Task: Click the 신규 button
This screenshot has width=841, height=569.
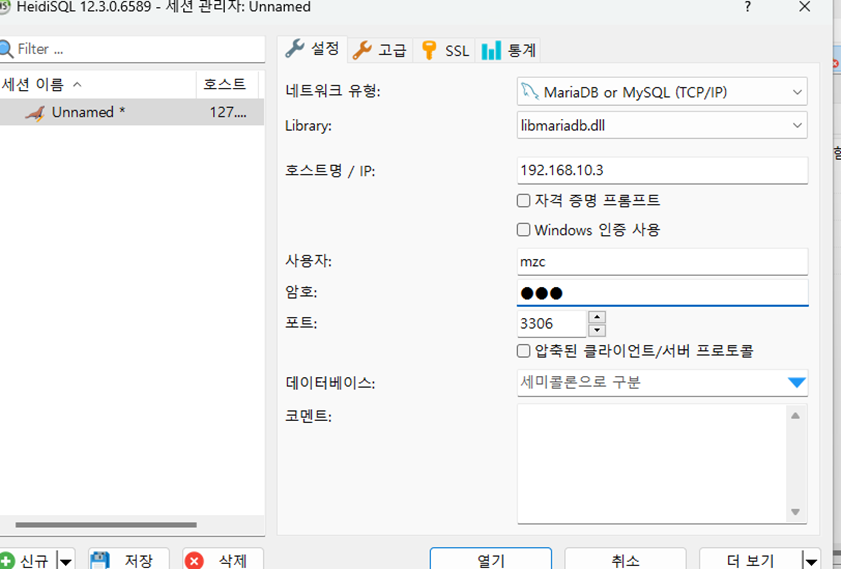Action: (x=28, y=560)
